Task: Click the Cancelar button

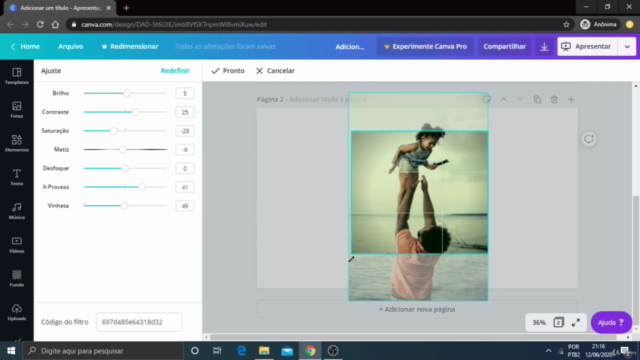Action: (x=275, y=71)
